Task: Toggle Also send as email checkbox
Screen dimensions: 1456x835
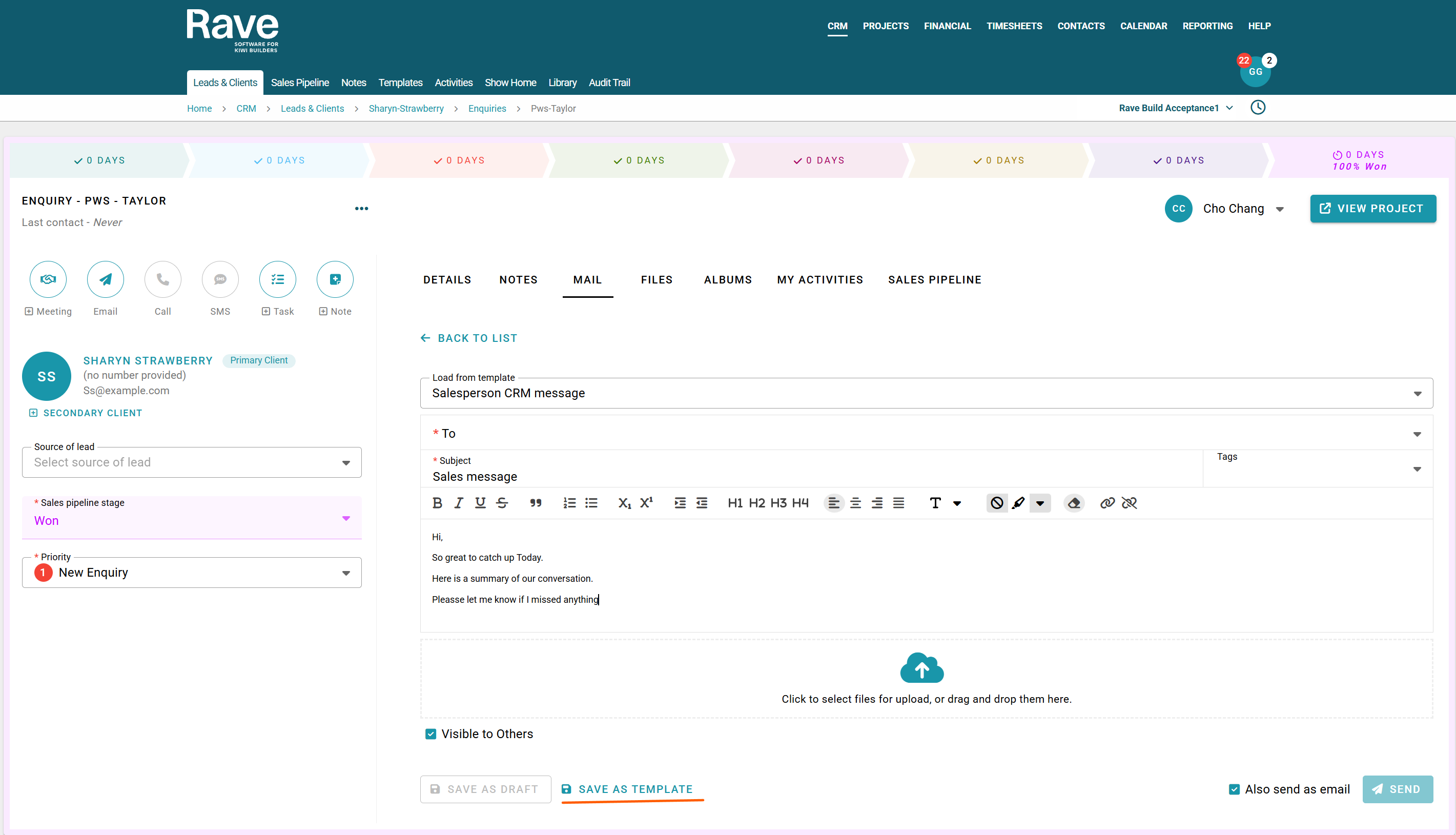Action: click(1234, 790)
